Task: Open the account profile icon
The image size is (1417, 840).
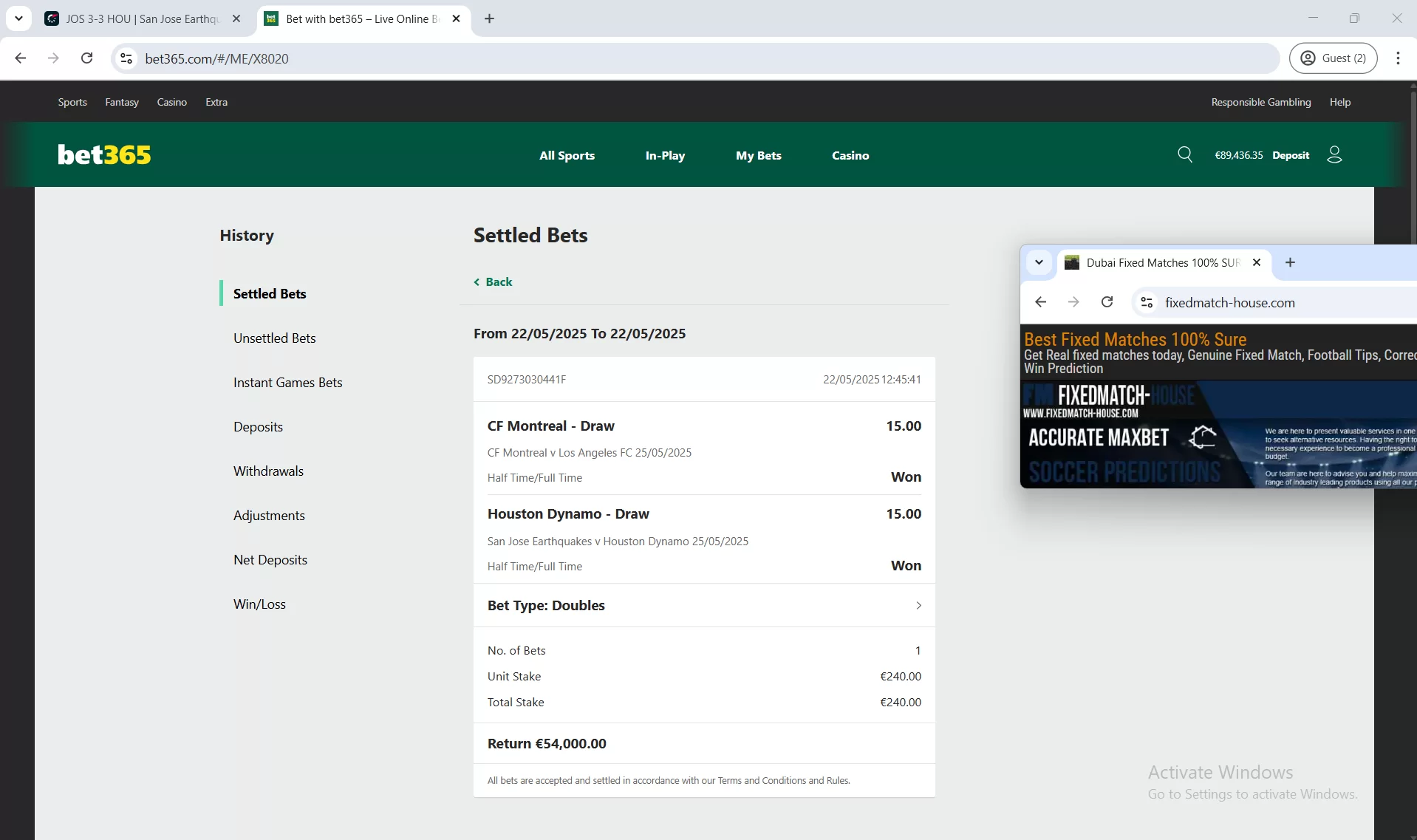Action: coord(1334,154)
